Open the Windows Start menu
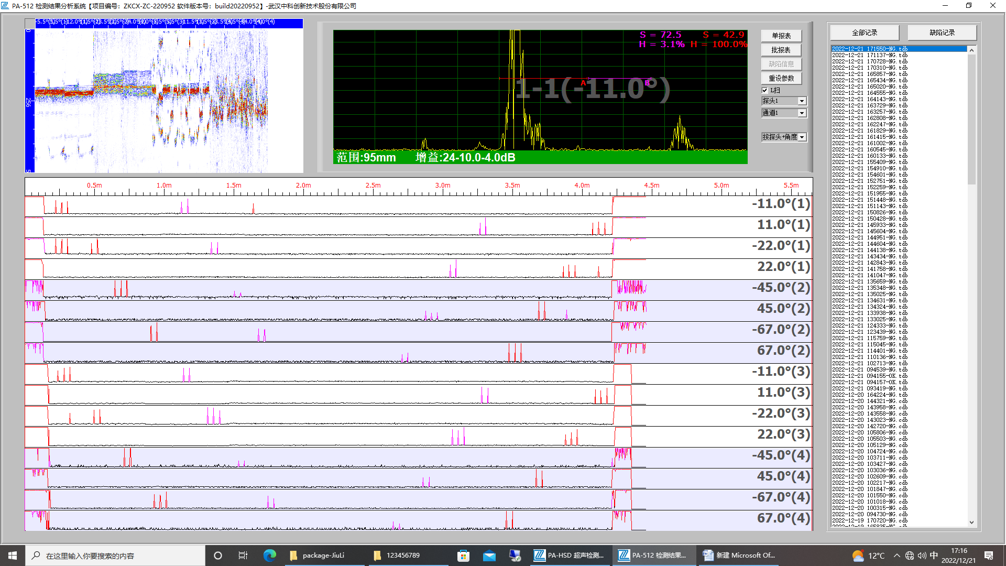Screen dimensions: 1006x566 coord(12,555)
